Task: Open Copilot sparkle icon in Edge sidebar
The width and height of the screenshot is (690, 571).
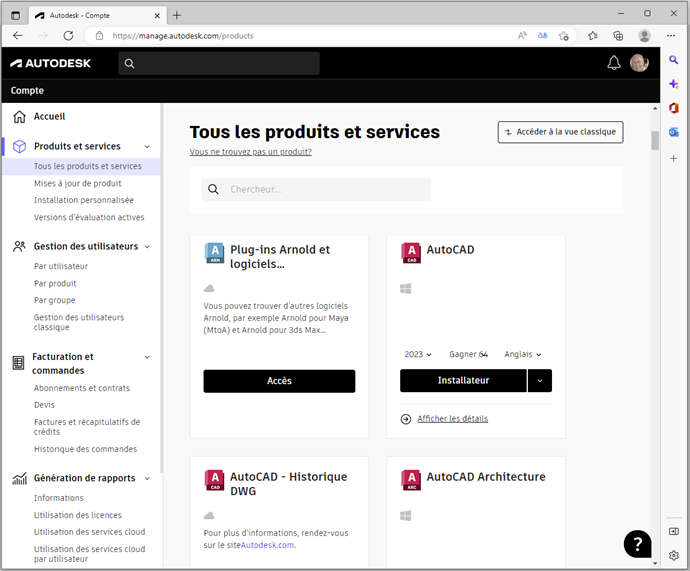Action: pos(673,84)
